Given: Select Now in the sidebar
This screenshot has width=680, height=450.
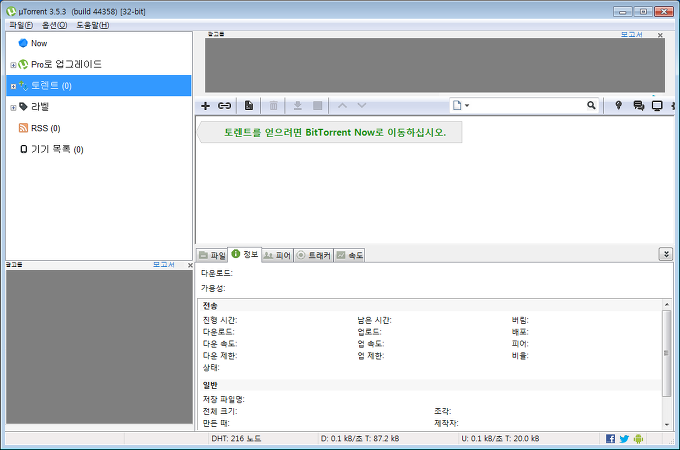Looking at the screenshot, I should (x=39, y=43).
